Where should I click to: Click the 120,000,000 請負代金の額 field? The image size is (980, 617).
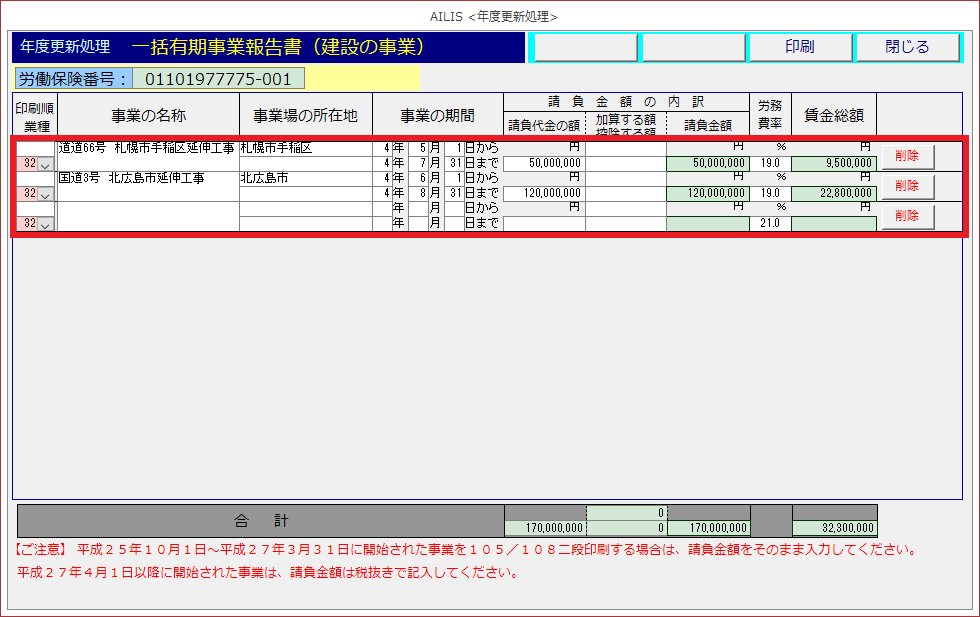[x=544, y=194]
